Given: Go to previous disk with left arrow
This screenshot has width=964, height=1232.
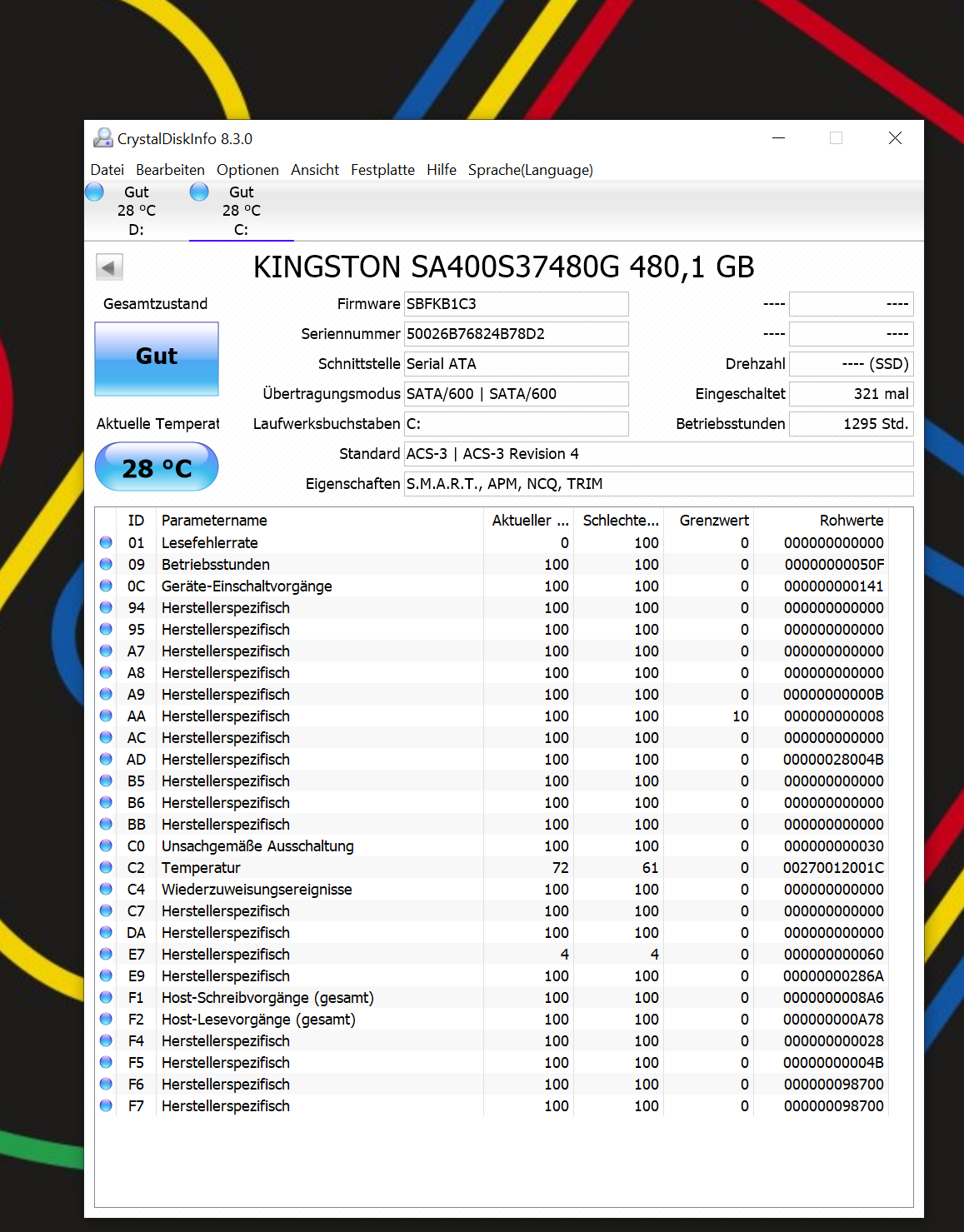Looking at the screenshot, I should tap(109, 267).
